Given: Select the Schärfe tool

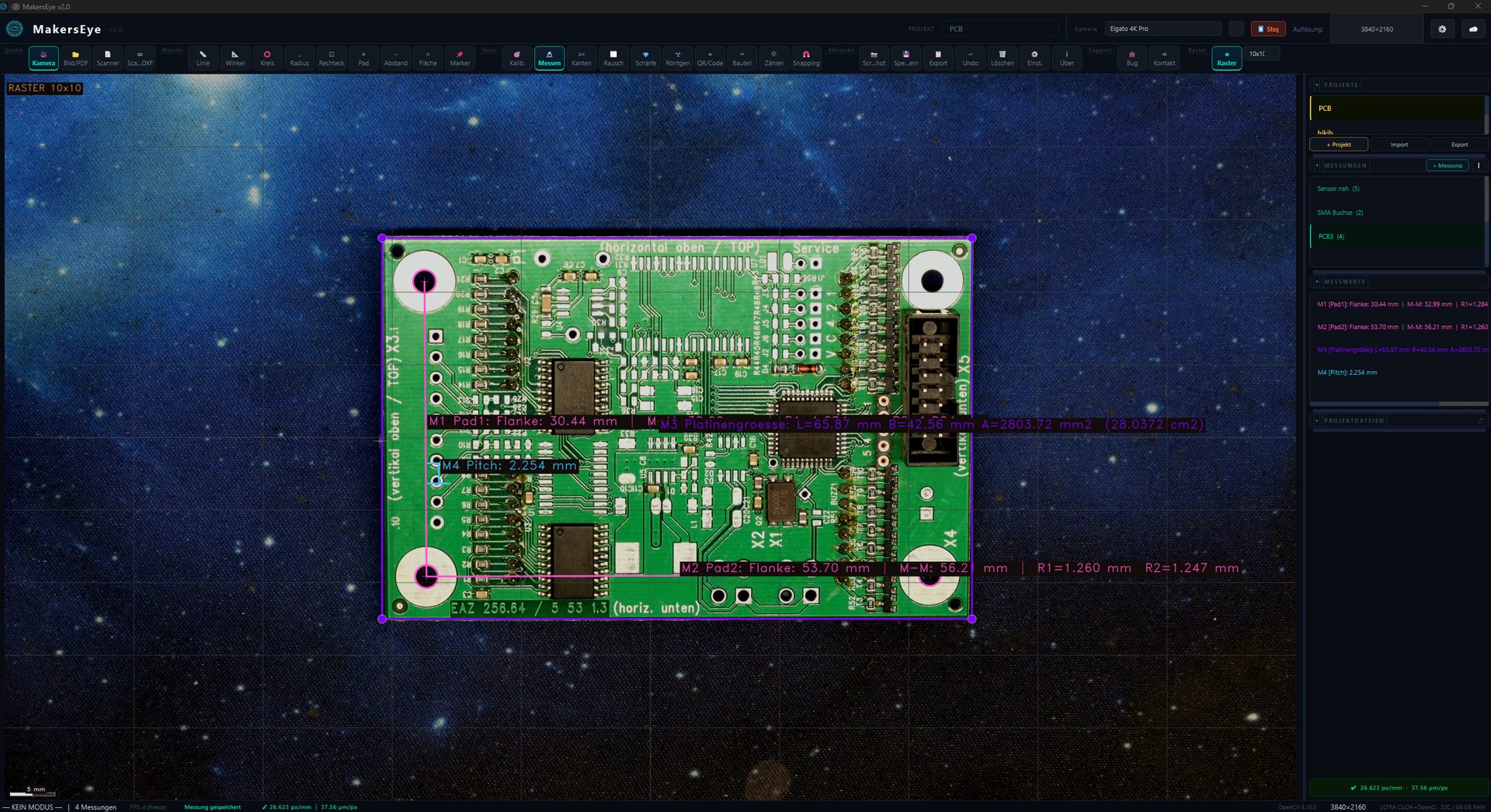Looking at the screenshot, I should point(645,57).
